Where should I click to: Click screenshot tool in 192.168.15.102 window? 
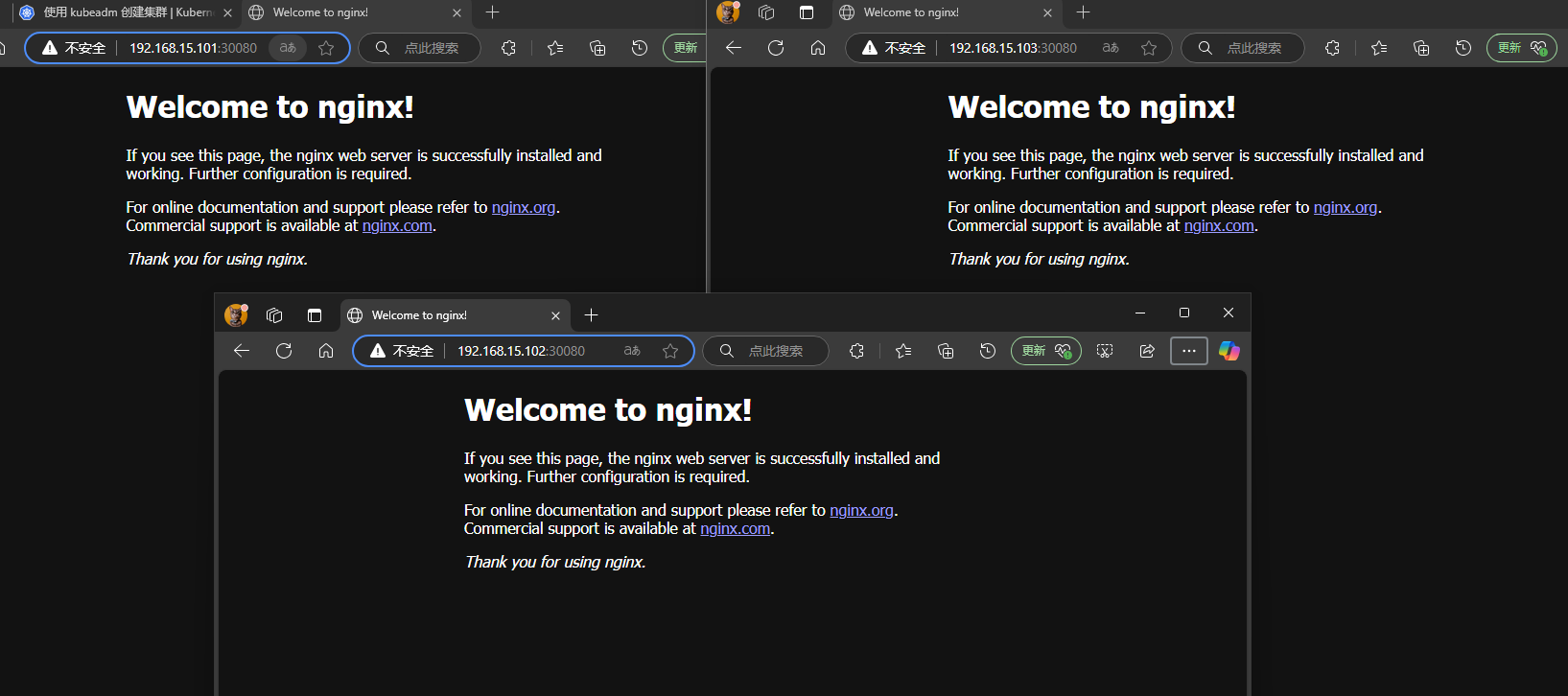1105,351
